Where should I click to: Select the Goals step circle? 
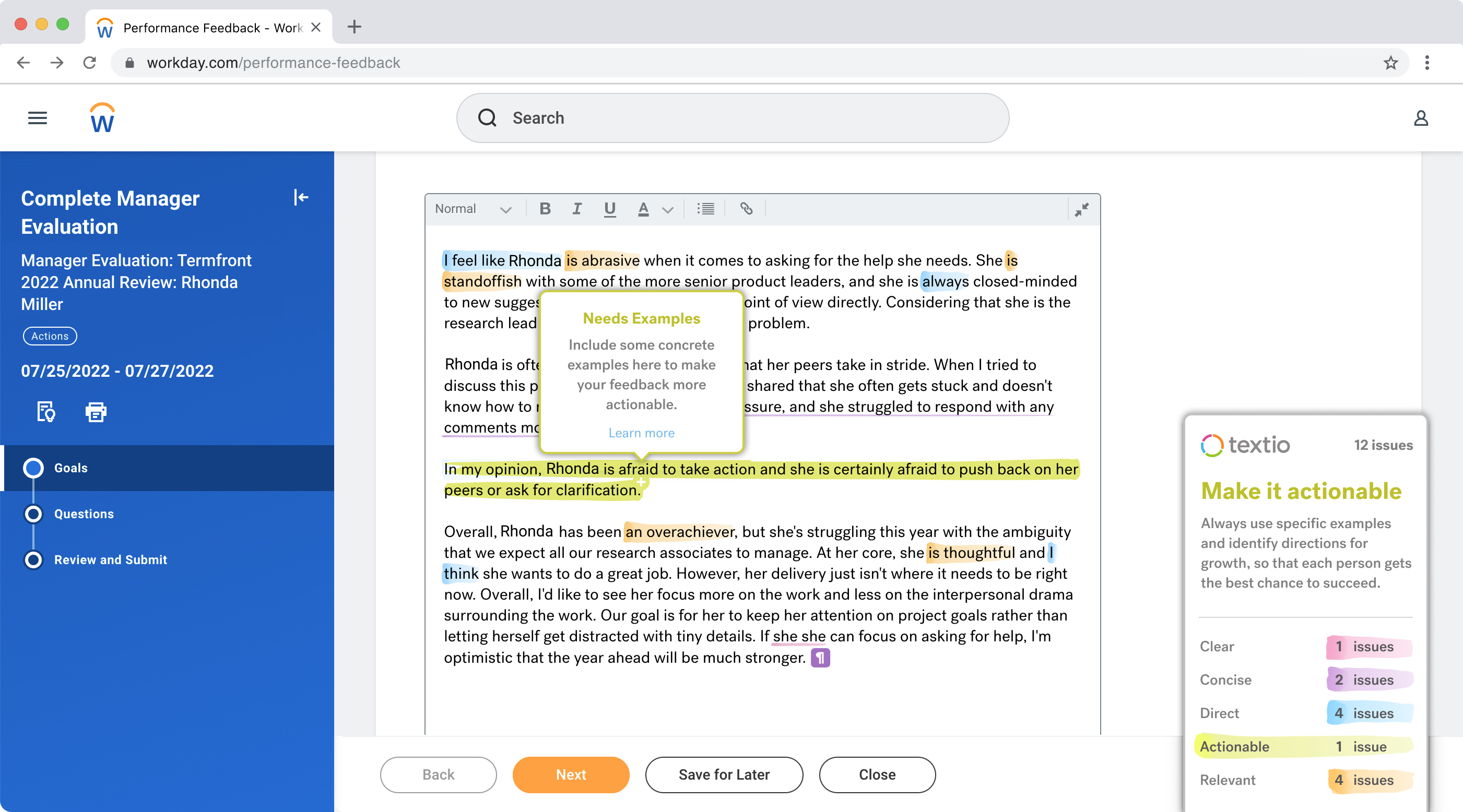pyautogui.click(x=33, y=468)
